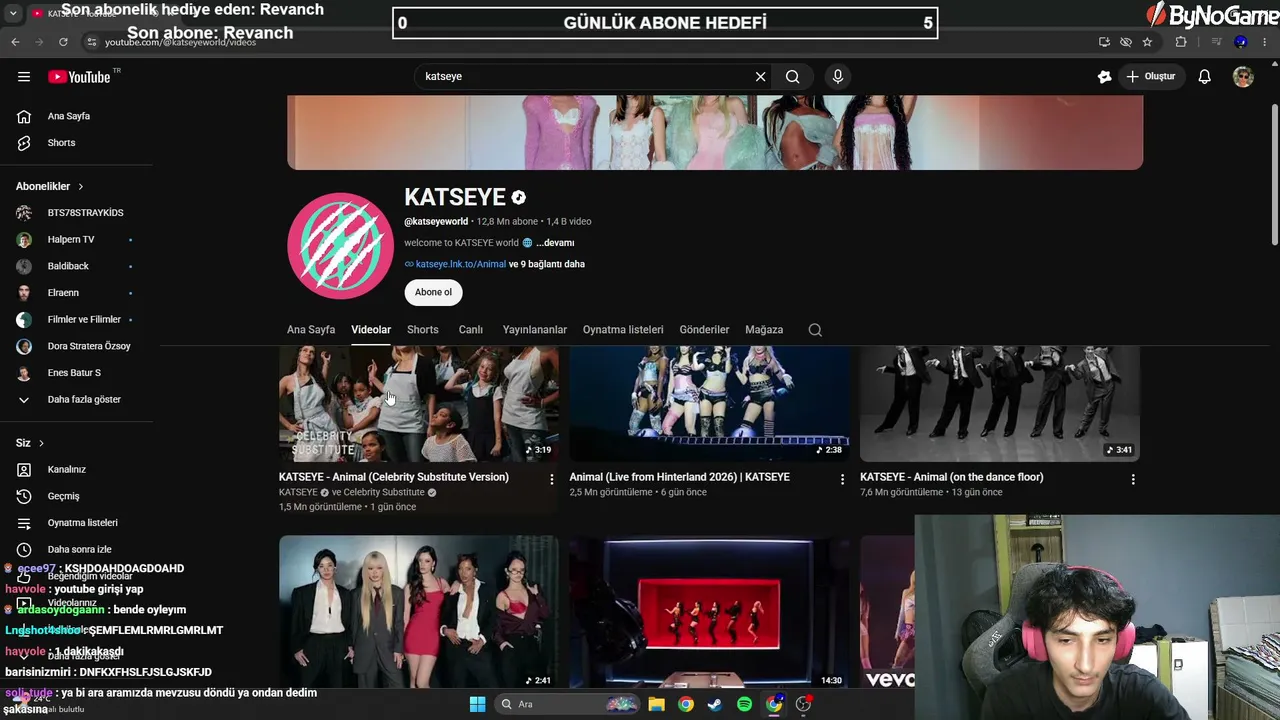Click the Chrome address bar URL
Screen dimensions: 1280x720
pyautogui.click(x=180, y=42)
